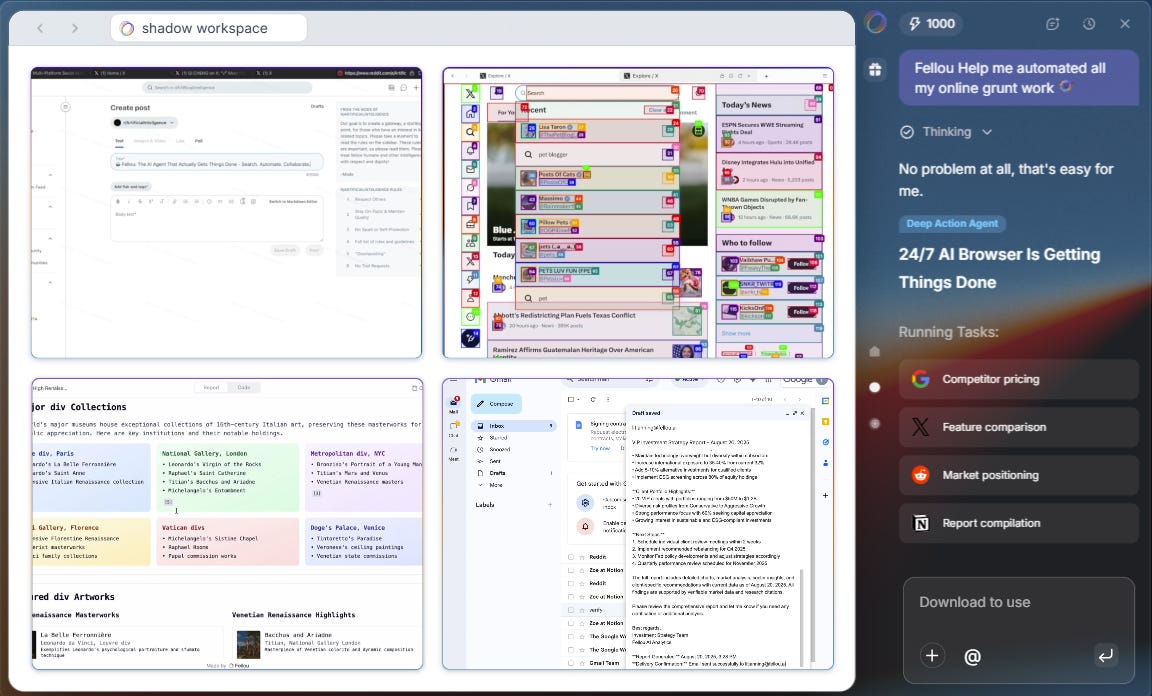
Task: Click the Notion logo on Report compilation
Action: pyautogui.click(x=921, y=523)
